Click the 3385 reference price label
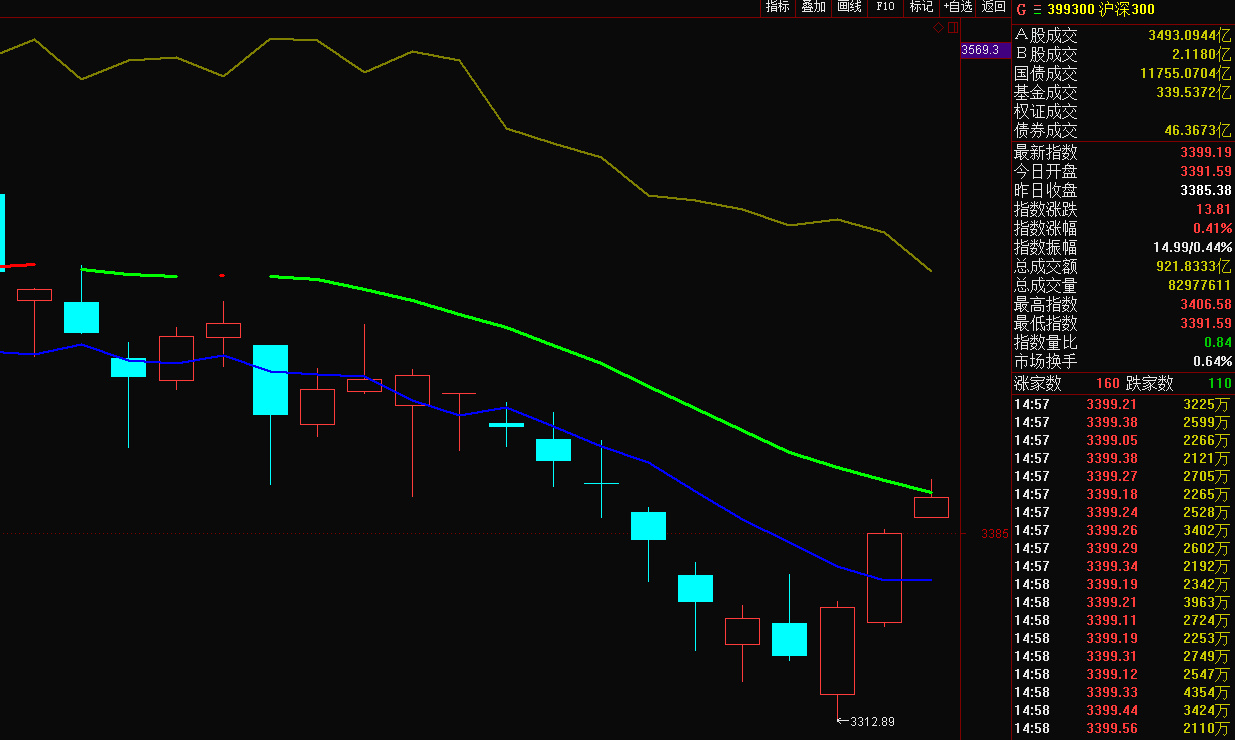1235x740 pixels. [x=994, y=534]
